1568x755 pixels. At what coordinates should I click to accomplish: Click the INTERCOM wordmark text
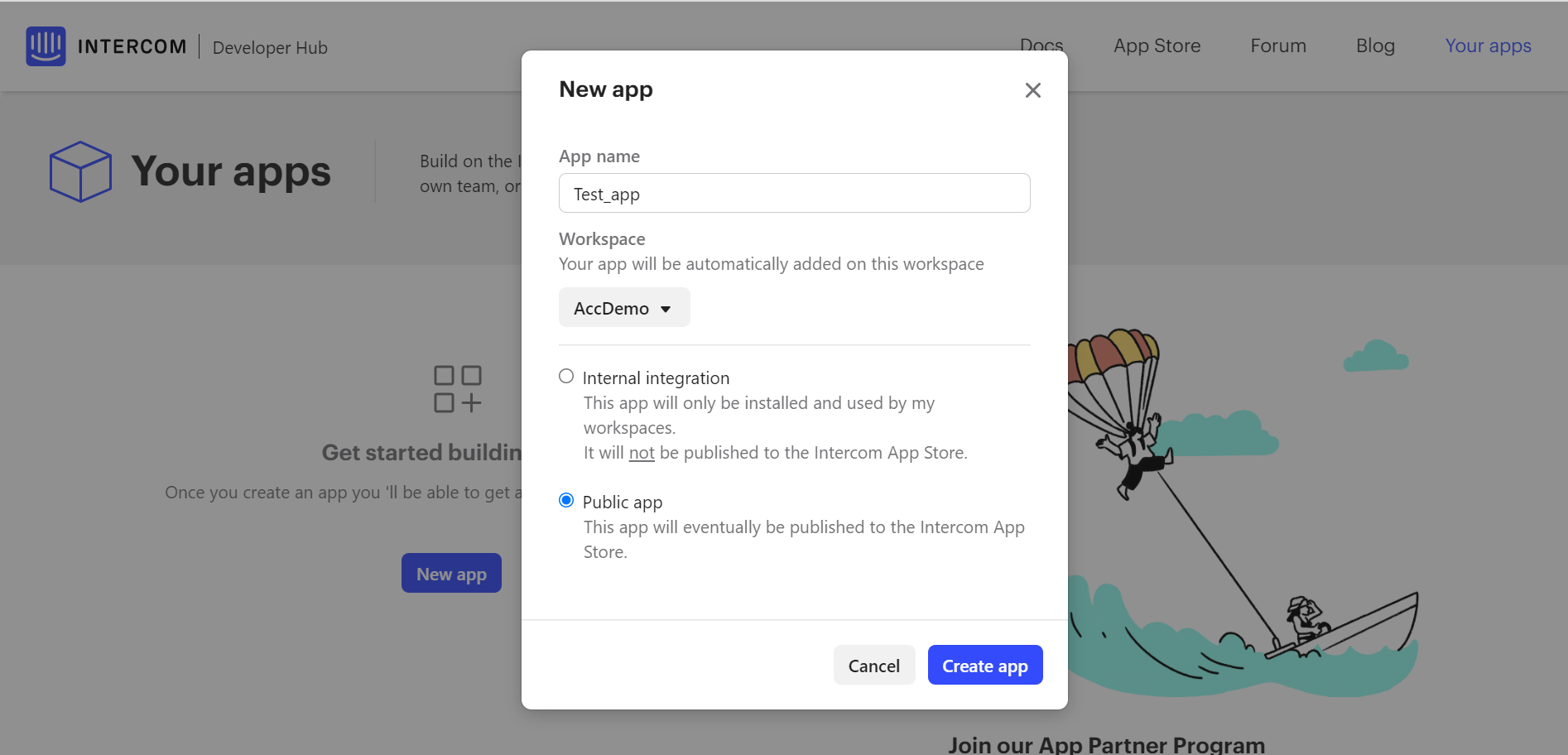tap(132, 46)
